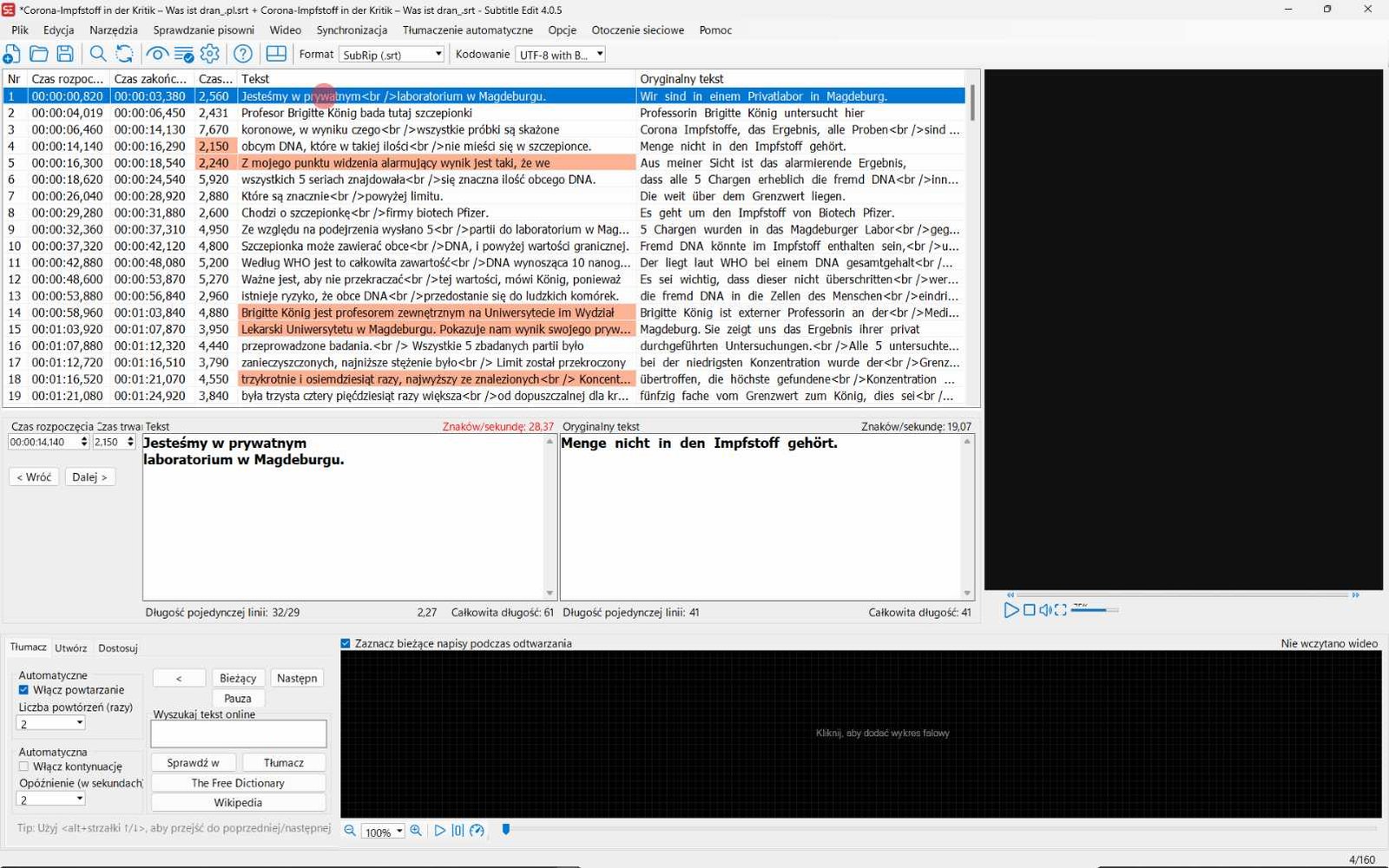Click the black waveform area to add waveform
The height and width of the screenshot is (868, 1389).
[860, 733]
